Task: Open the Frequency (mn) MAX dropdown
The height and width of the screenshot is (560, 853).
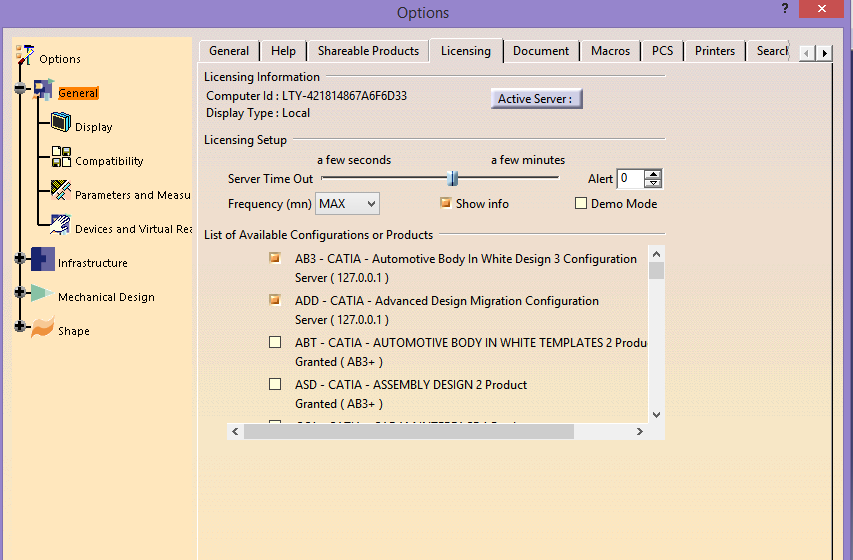Action: [x=347, y=204]
